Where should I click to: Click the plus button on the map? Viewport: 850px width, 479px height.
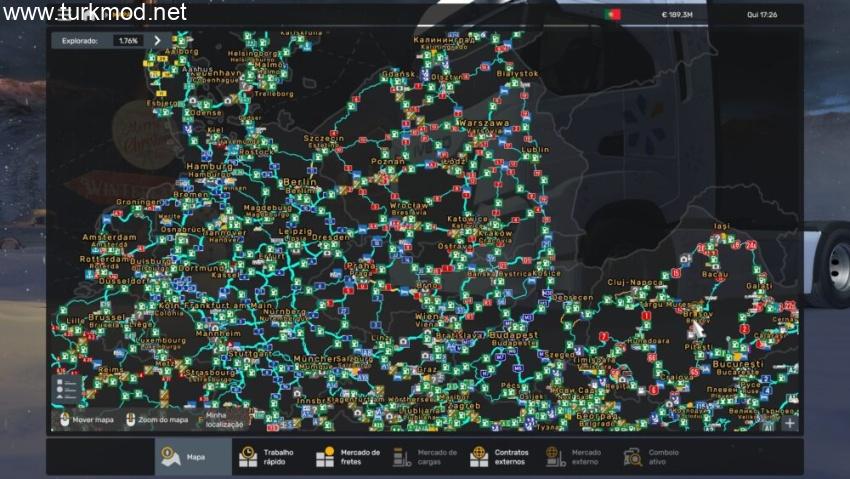click(x=789, y=423)
